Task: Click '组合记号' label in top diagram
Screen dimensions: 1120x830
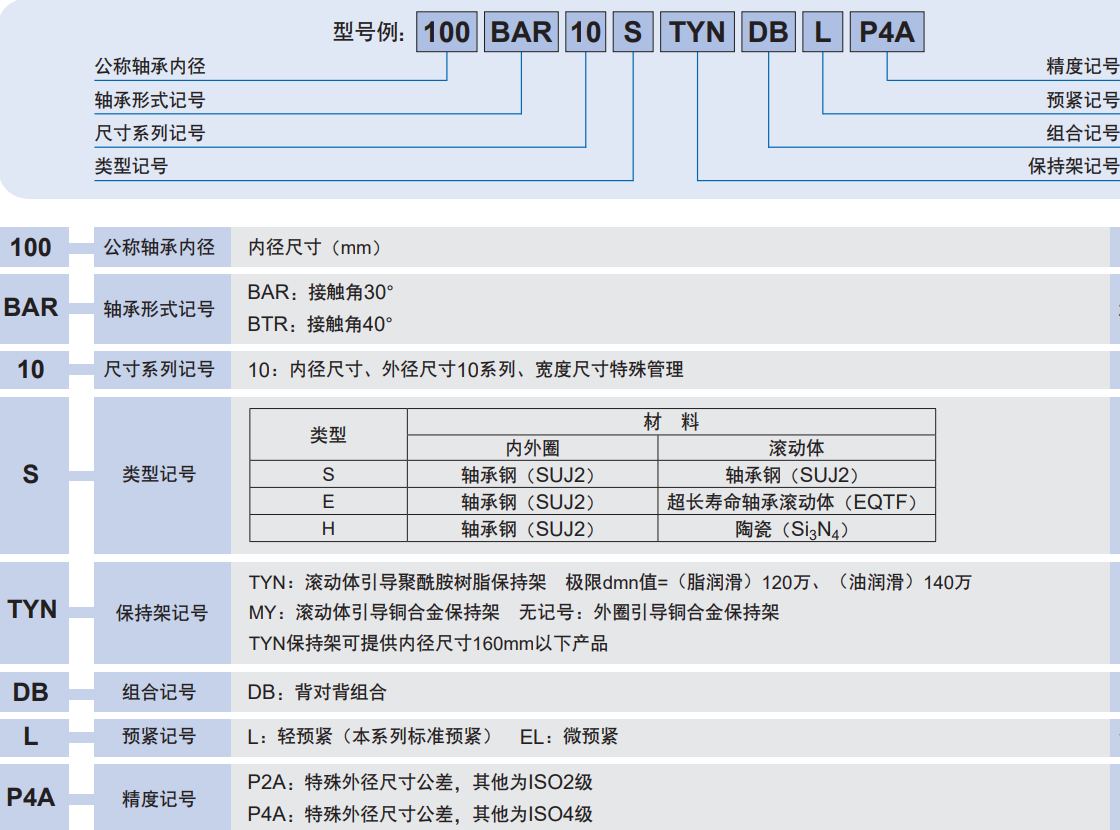Action: pyautogui.click(x=1083, y=133)
